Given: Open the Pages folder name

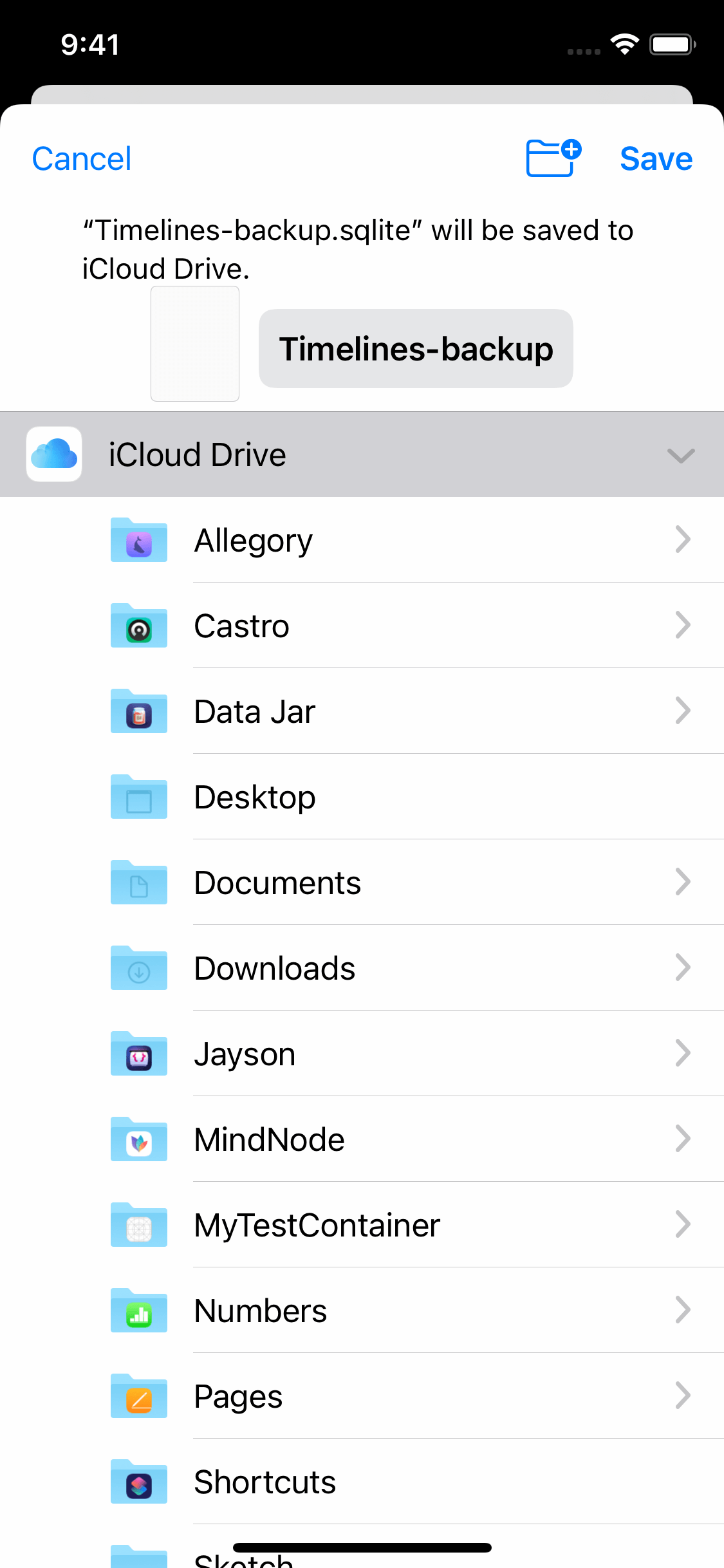Looking at the screenshot, I should (x=239, y=1397).
